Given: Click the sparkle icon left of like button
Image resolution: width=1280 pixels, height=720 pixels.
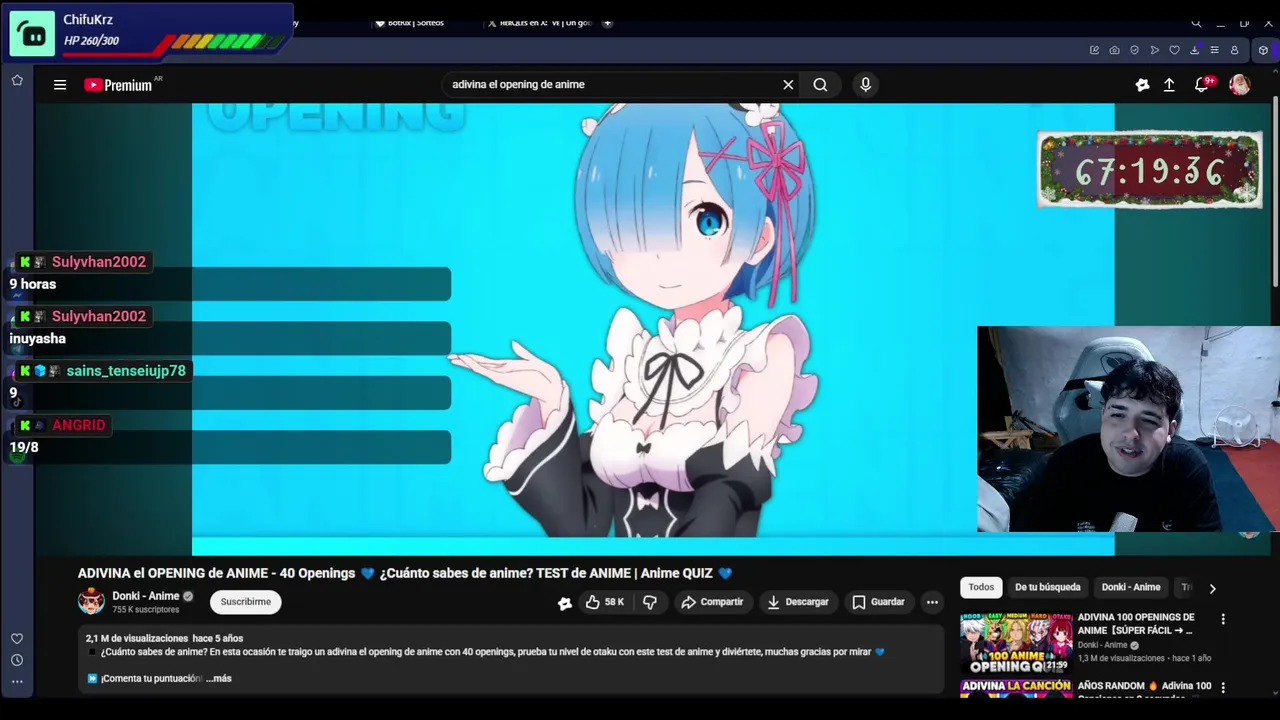Looking at the screenshot, I should (564, 602).
